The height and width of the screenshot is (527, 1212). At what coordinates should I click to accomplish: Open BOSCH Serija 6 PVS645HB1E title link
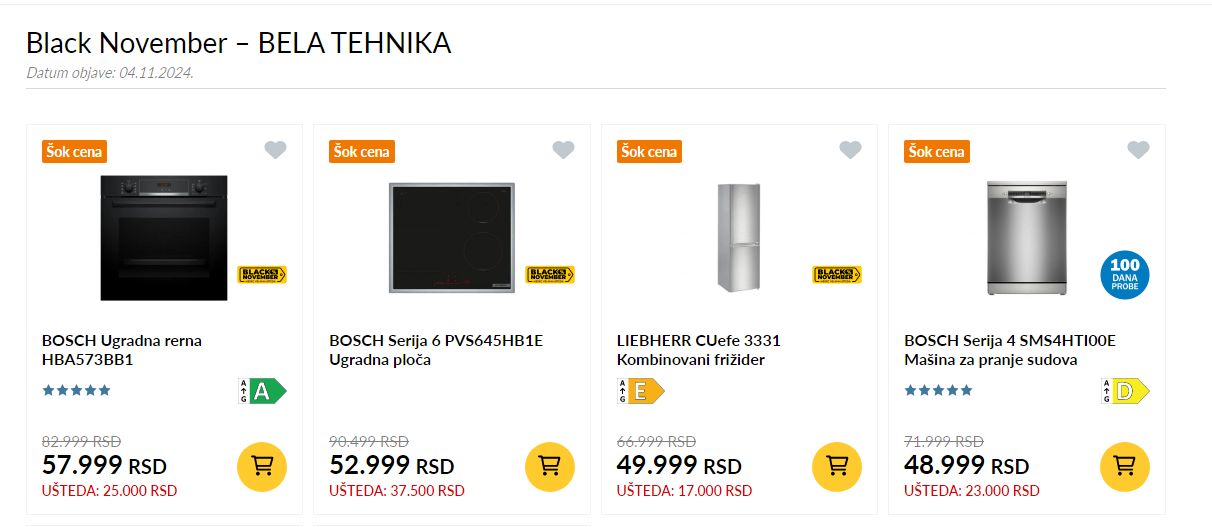point(436,350)
